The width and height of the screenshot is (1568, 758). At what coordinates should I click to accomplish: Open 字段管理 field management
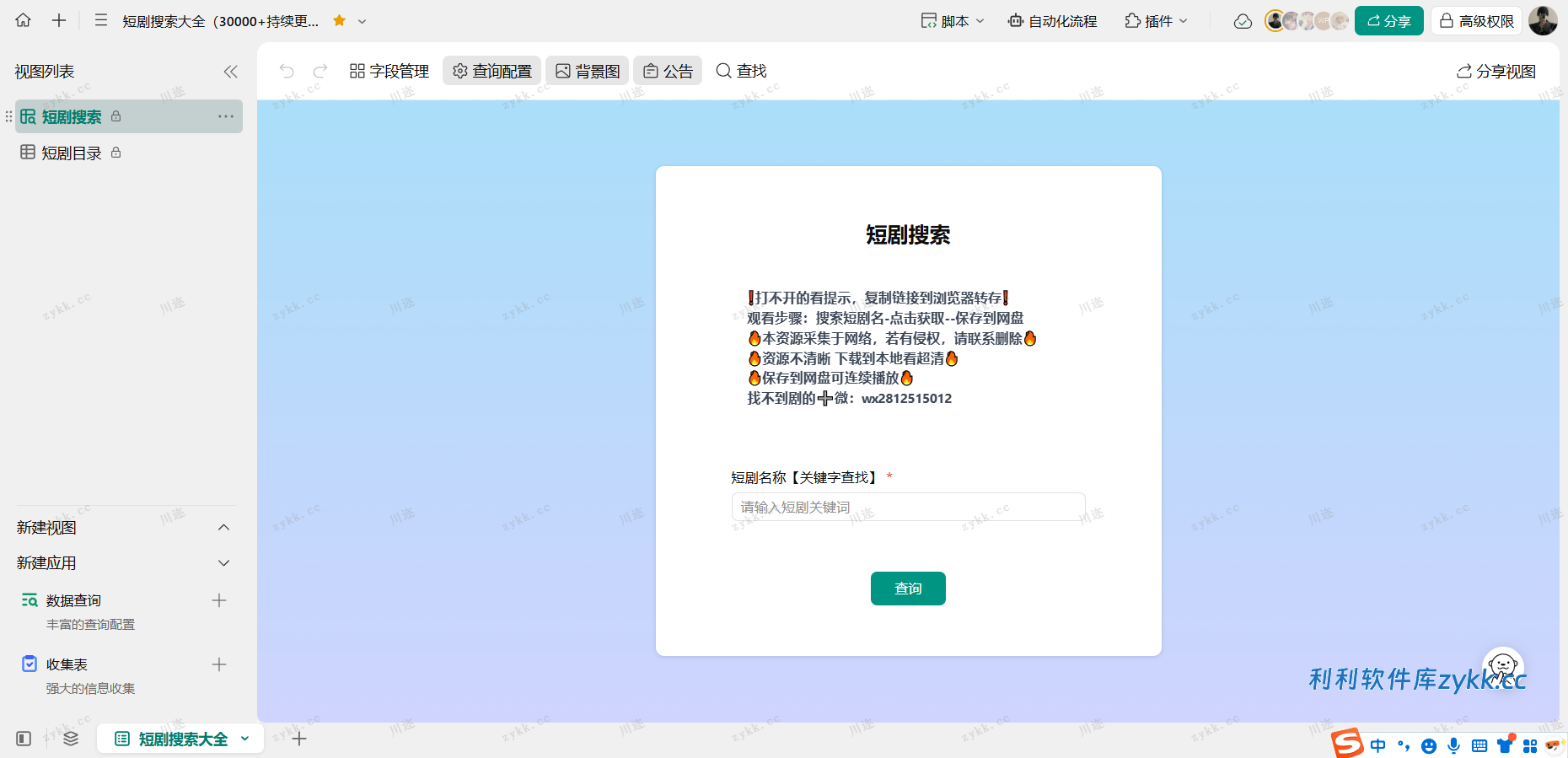389,71
